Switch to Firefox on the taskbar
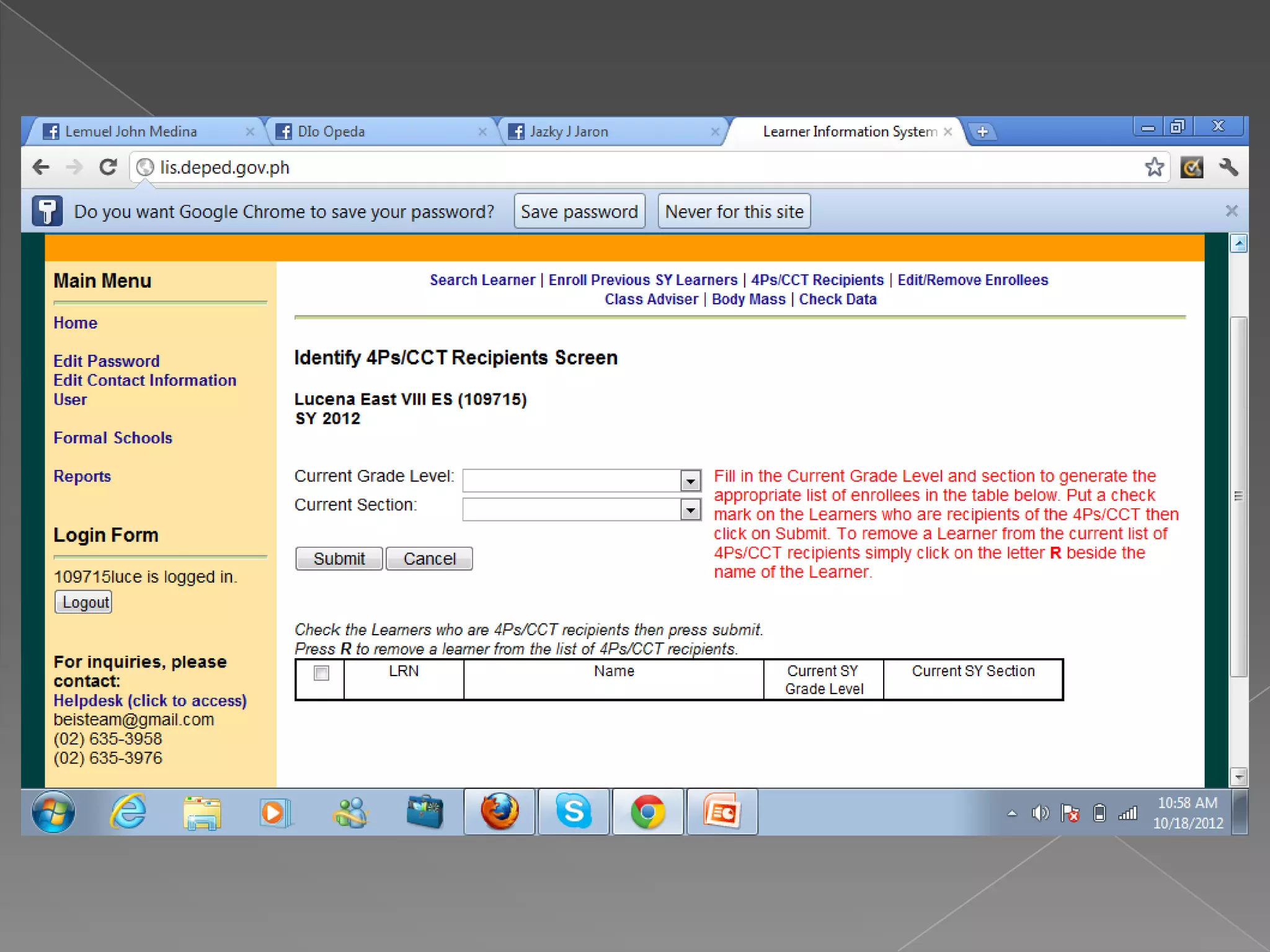Screen dimensions: 1270x952 (x=500, y=811)
